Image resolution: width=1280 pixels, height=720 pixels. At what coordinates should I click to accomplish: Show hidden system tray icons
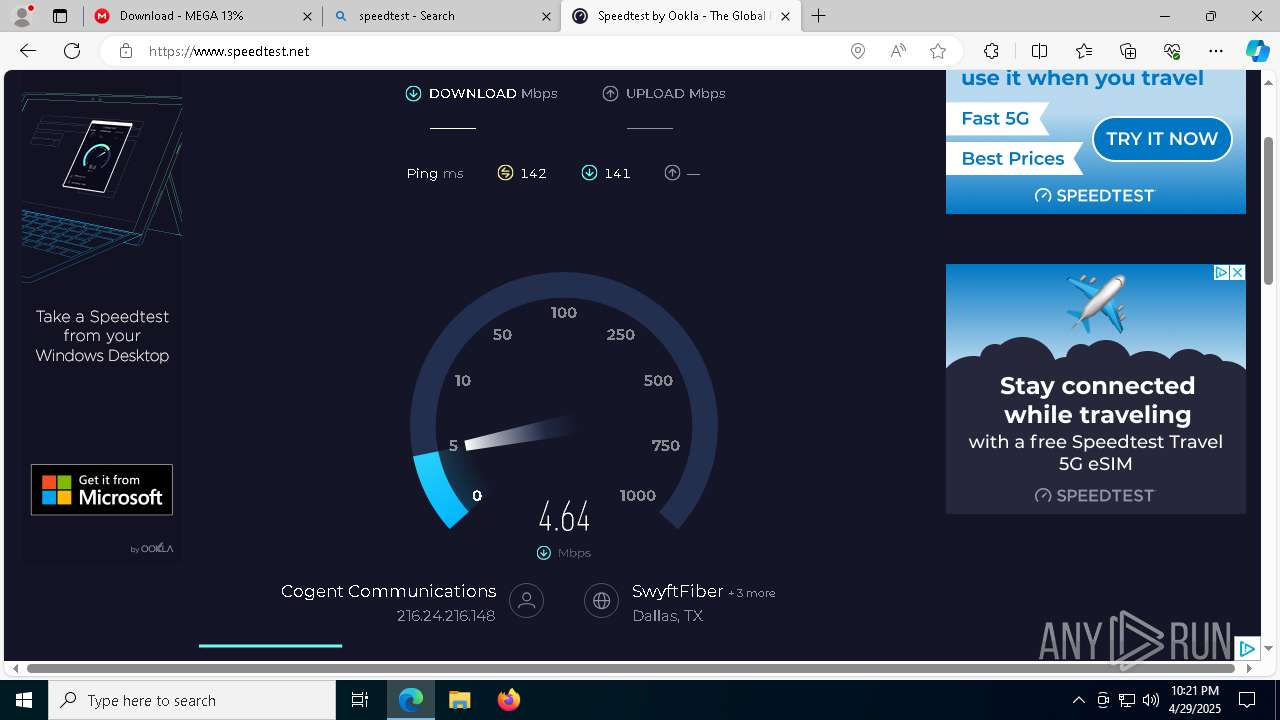[x=1078, y=700]
